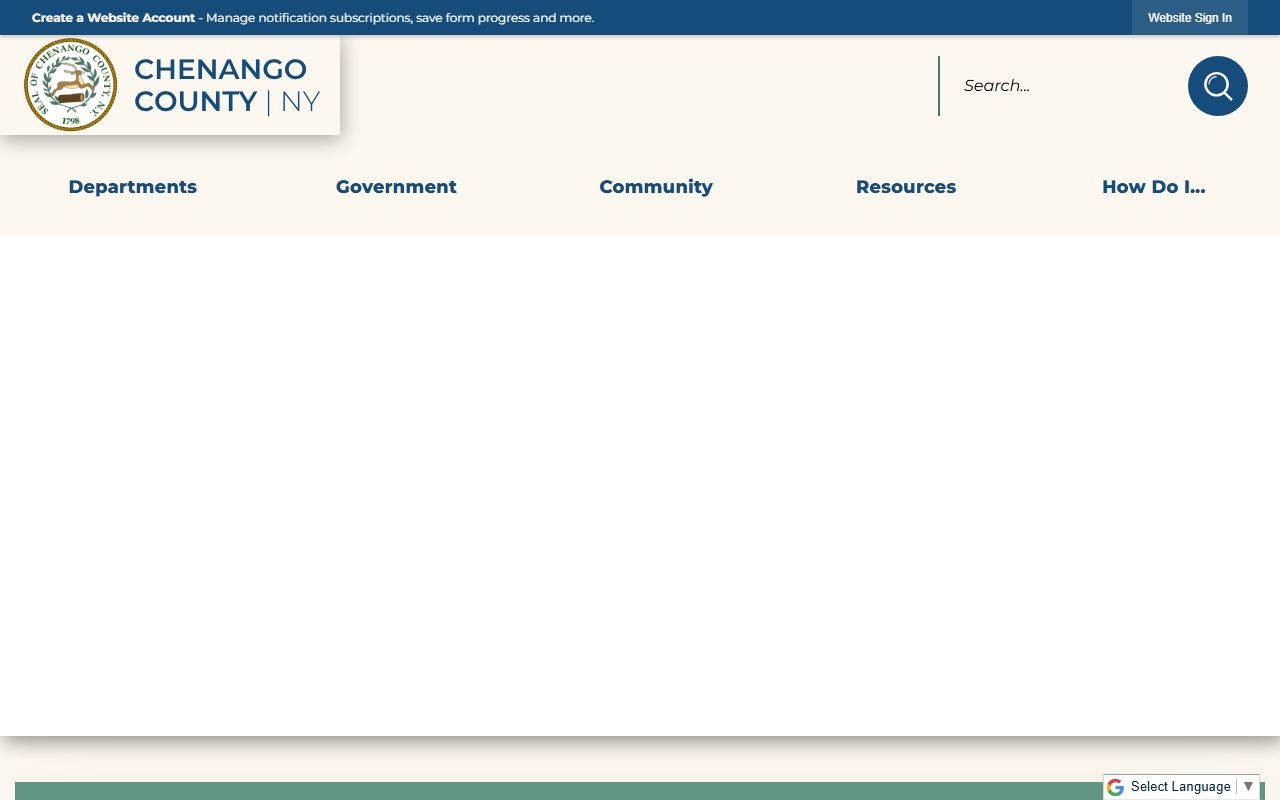Open the Select Language dropdown arrow

pyautogui.click(x=1248, y=787)
